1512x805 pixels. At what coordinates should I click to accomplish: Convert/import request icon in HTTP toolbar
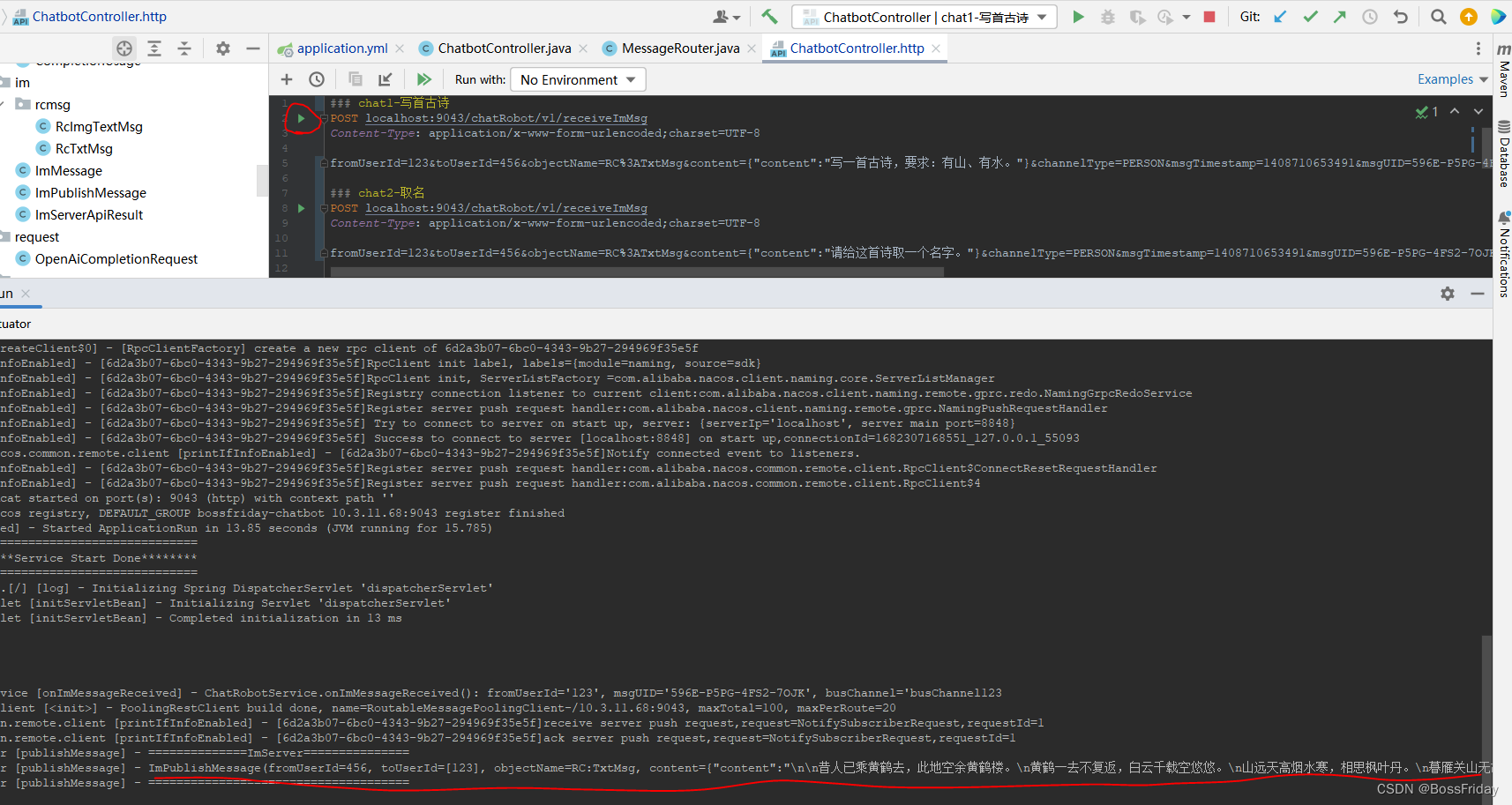pyautogui.click(x=385, y=79)
